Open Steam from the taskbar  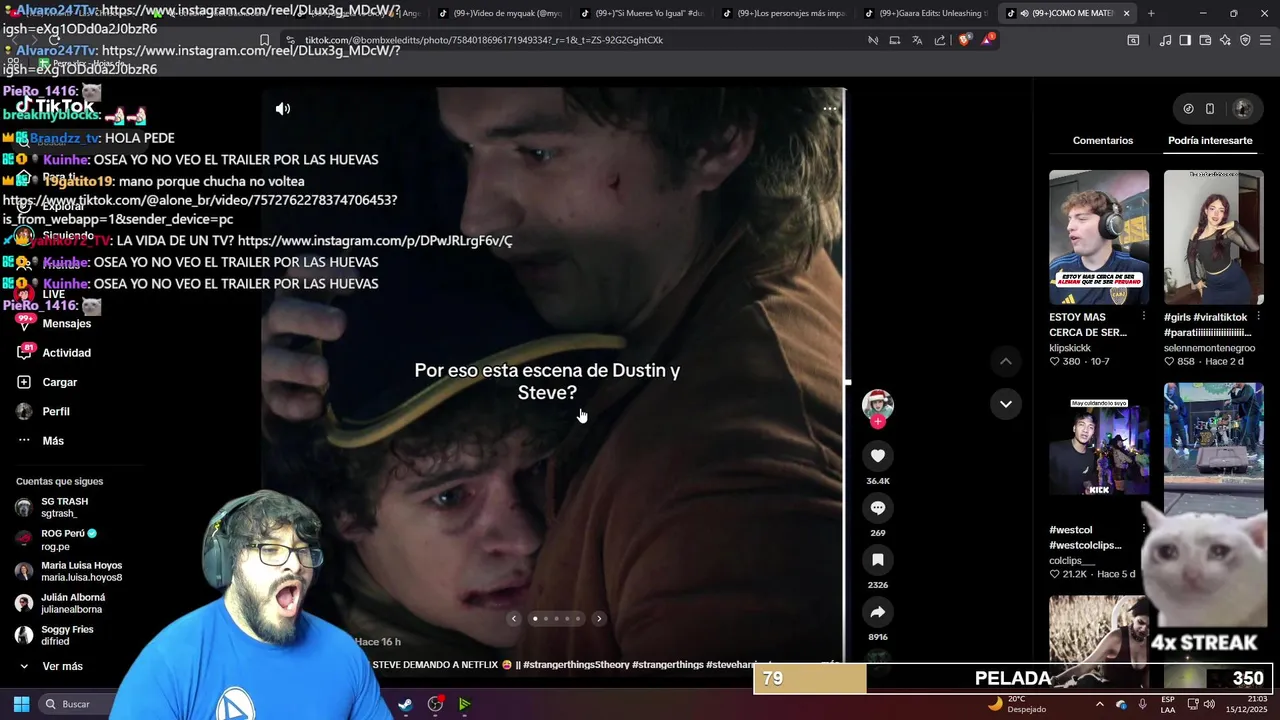(x=405, y=704)
